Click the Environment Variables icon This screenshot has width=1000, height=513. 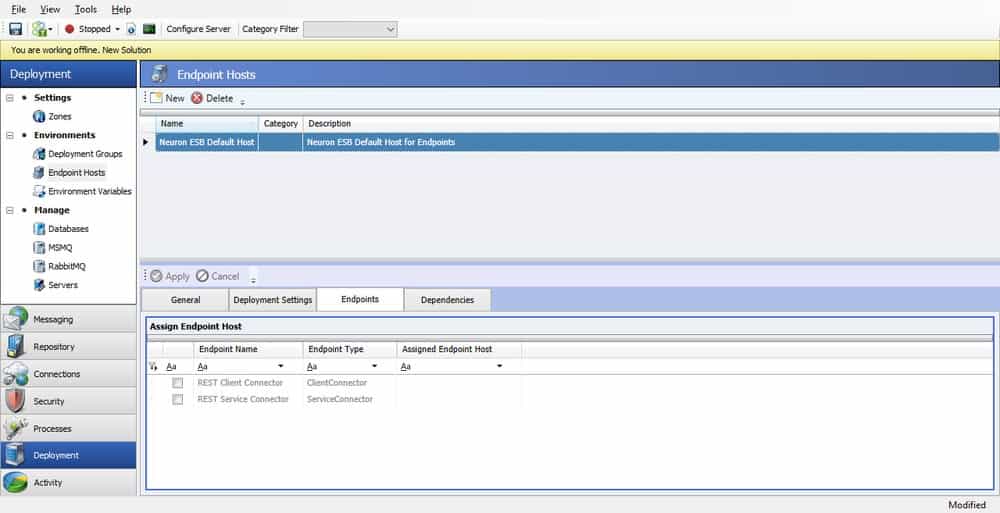[x=39, y=191]
